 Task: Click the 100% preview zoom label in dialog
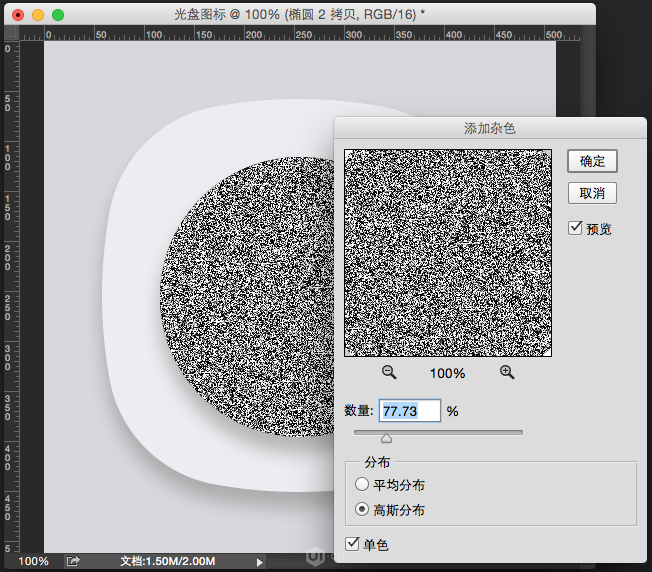447,373
